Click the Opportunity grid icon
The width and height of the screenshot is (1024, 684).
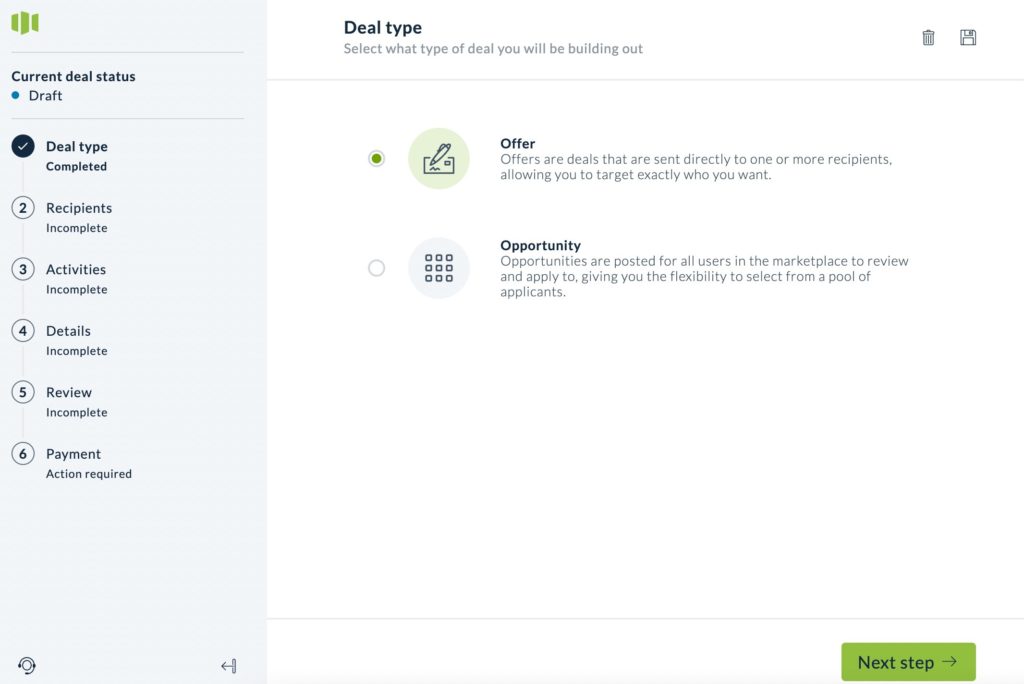[439, 268]
